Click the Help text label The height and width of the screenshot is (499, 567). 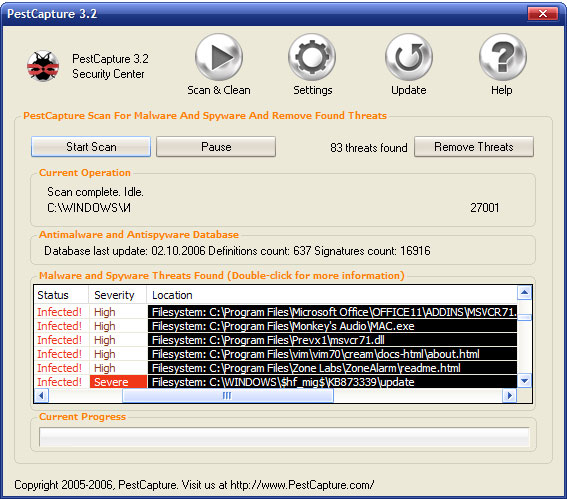[502, 90]
